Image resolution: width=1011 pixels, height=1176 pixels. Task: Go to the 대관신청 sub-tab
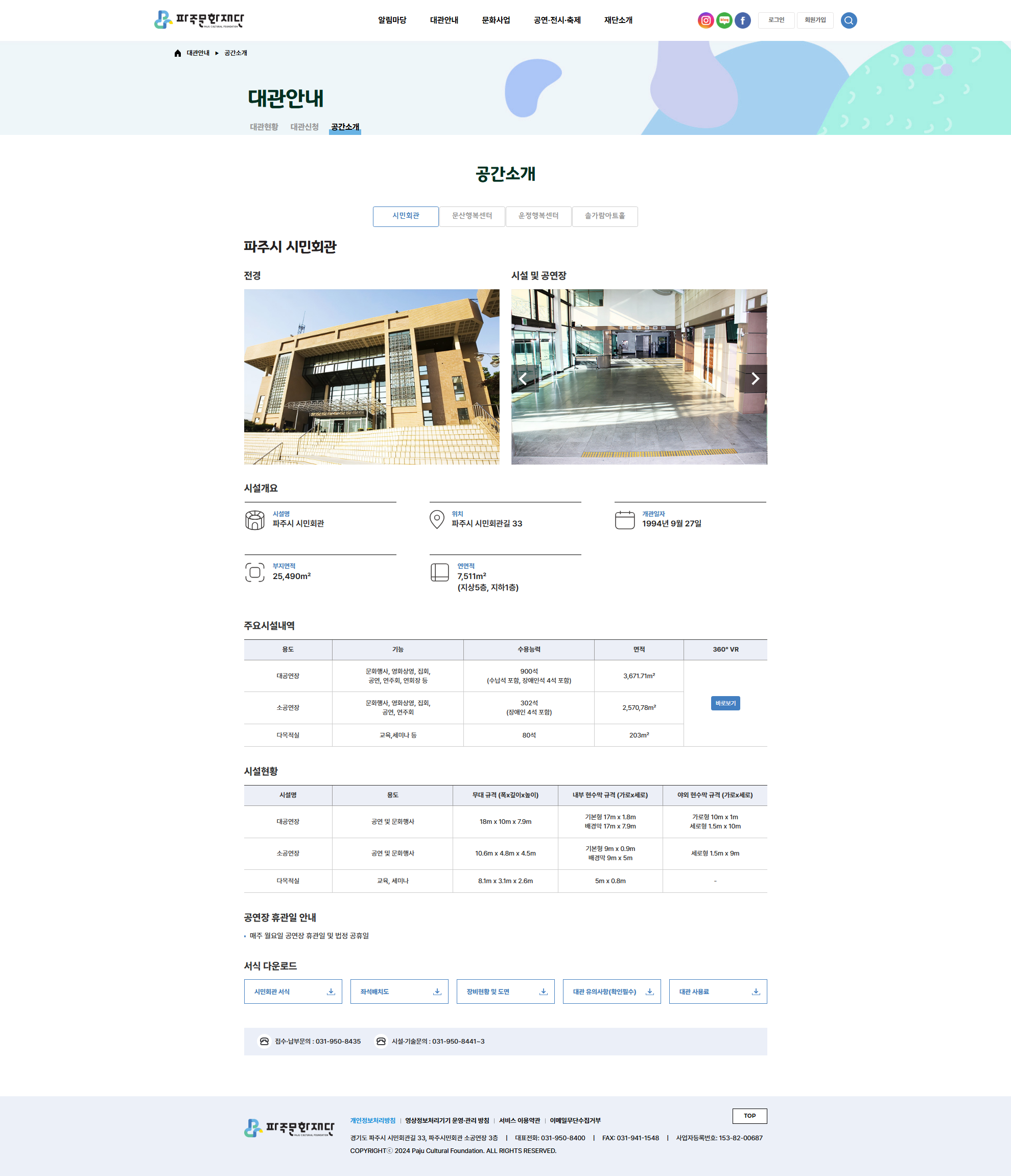pyautogui.click(x=304, y=127)
